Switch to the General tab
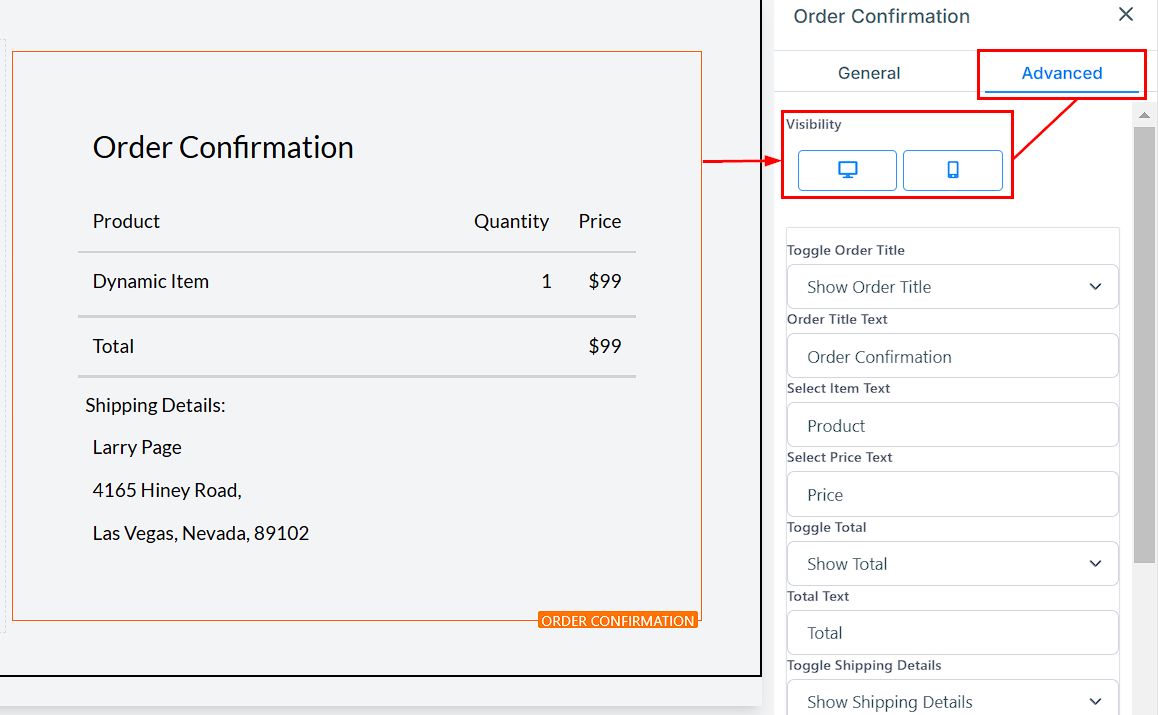Screen dimensions: 1158x715 click(869, 73)
